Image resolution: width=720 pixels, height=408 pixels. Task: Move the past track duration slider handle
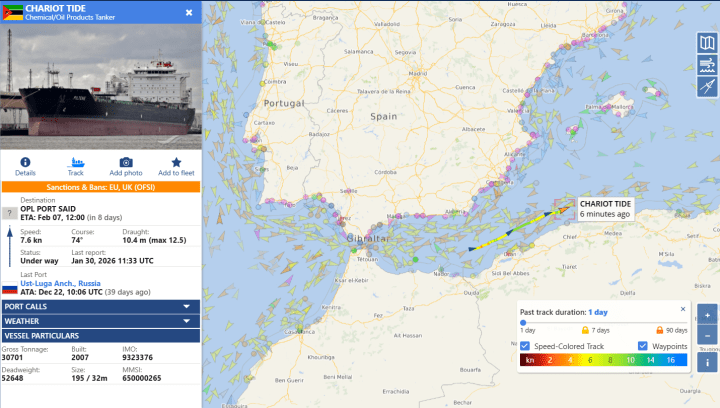523,323
